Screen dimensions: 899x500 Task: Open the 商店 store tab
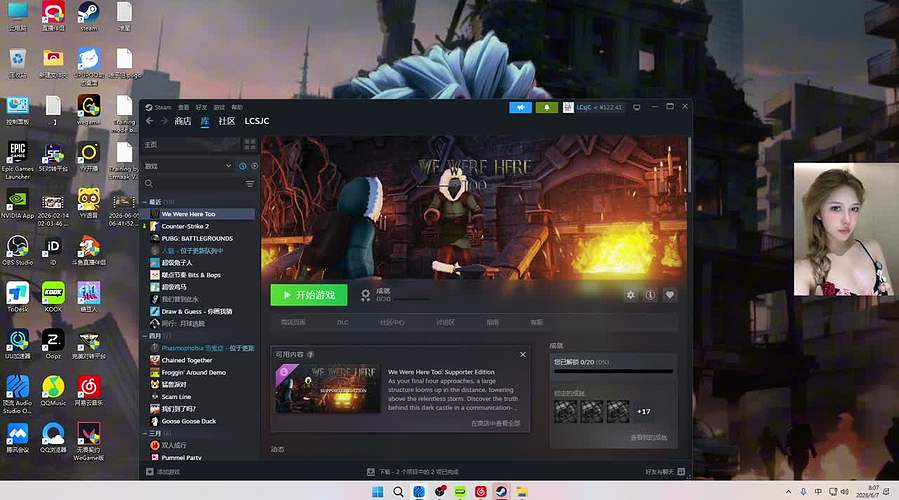pos(182,121)
